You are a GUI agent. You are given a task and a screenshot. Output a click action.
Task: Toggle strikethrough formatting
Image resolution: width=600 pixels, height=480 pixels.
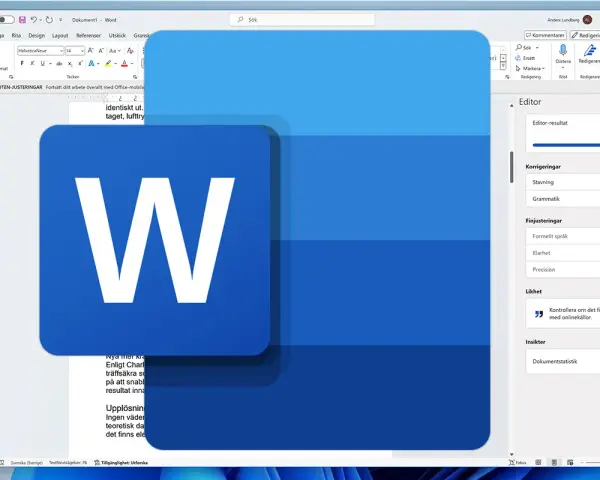pyautogui.click(x=59, y=64)
